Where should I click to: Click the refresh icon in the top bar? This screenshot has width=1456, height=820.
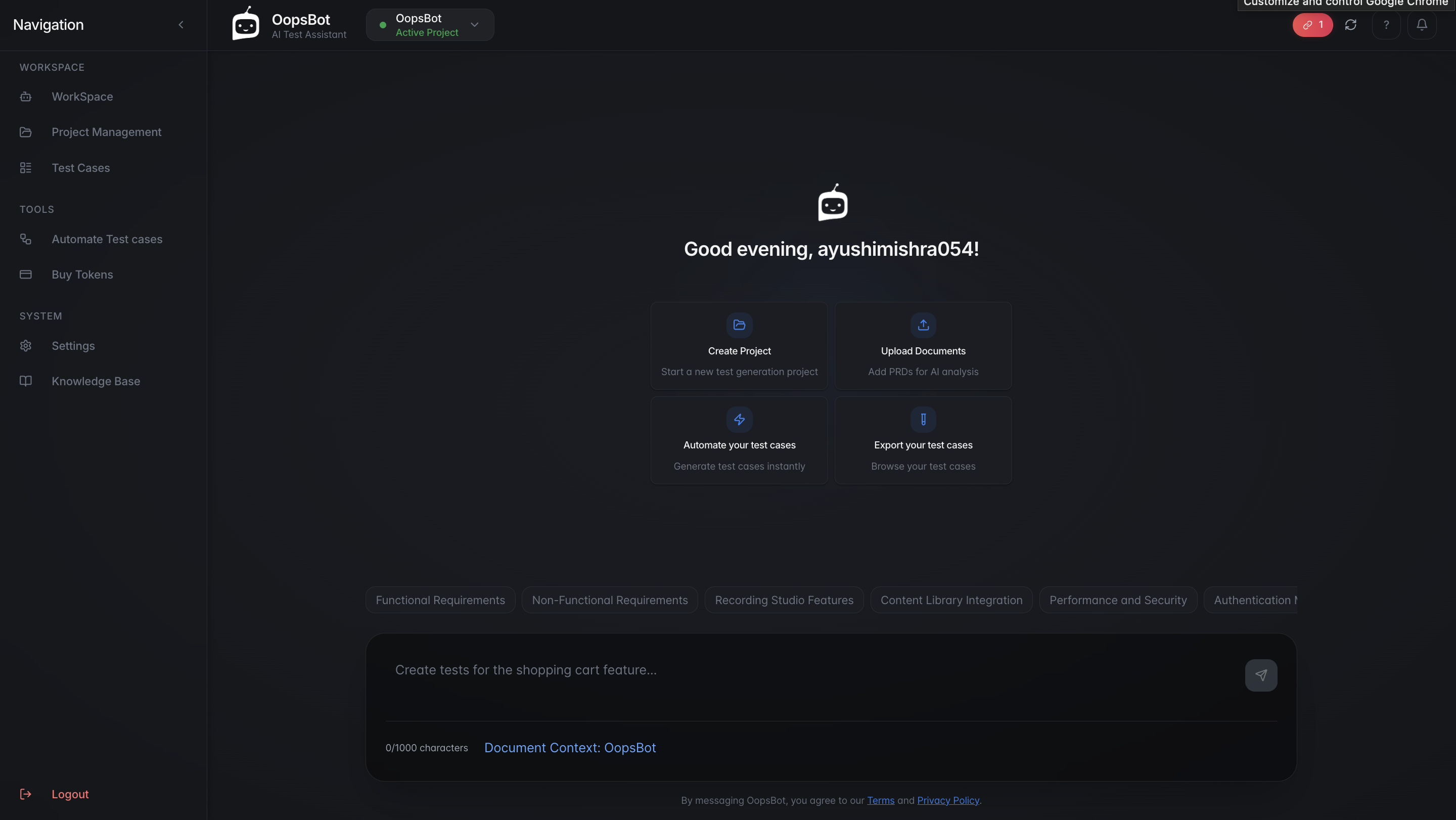tap(1351, 25)
